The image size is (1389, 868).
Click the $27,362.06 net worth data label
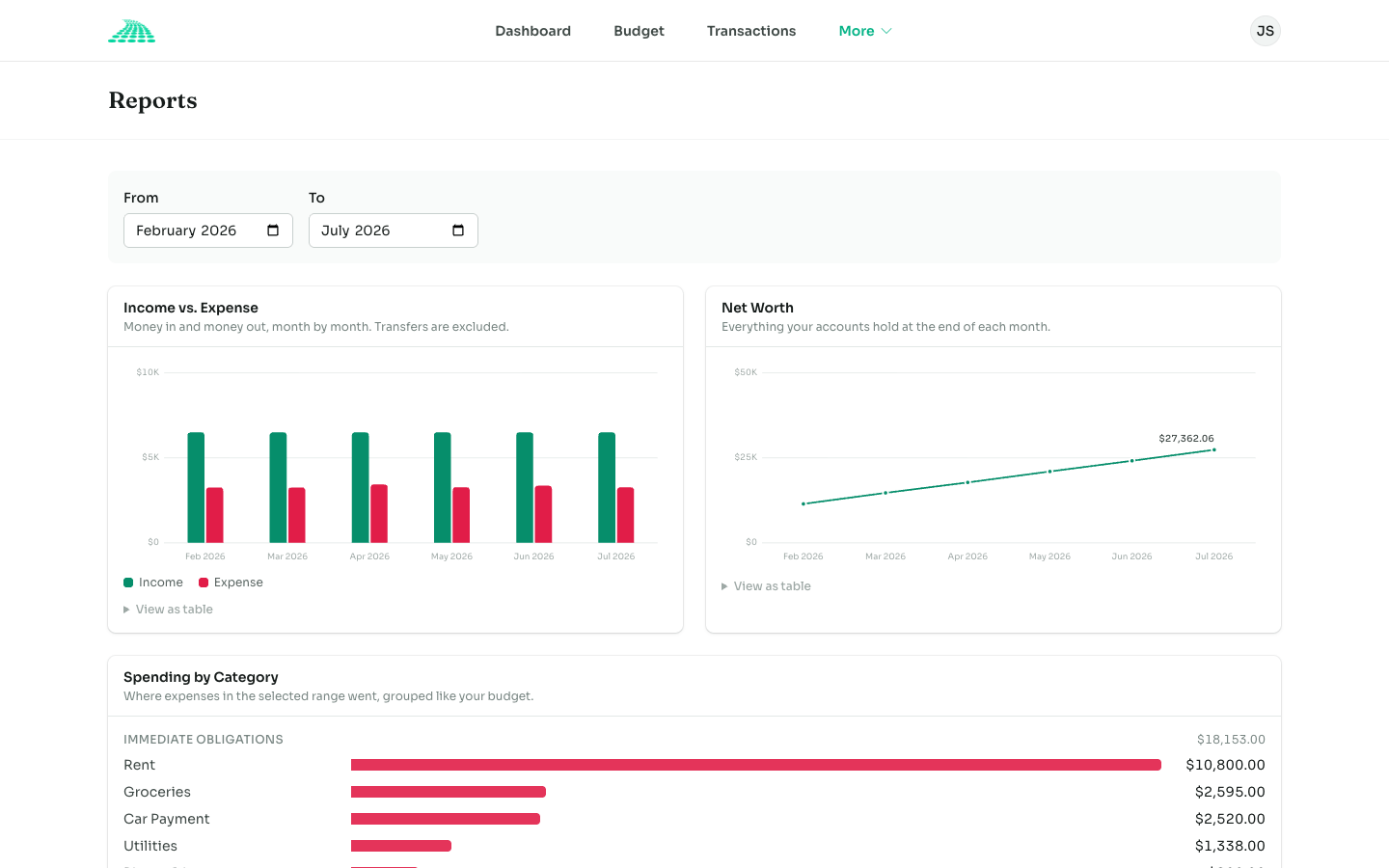pyautogui.click(x=1186, y=438)
